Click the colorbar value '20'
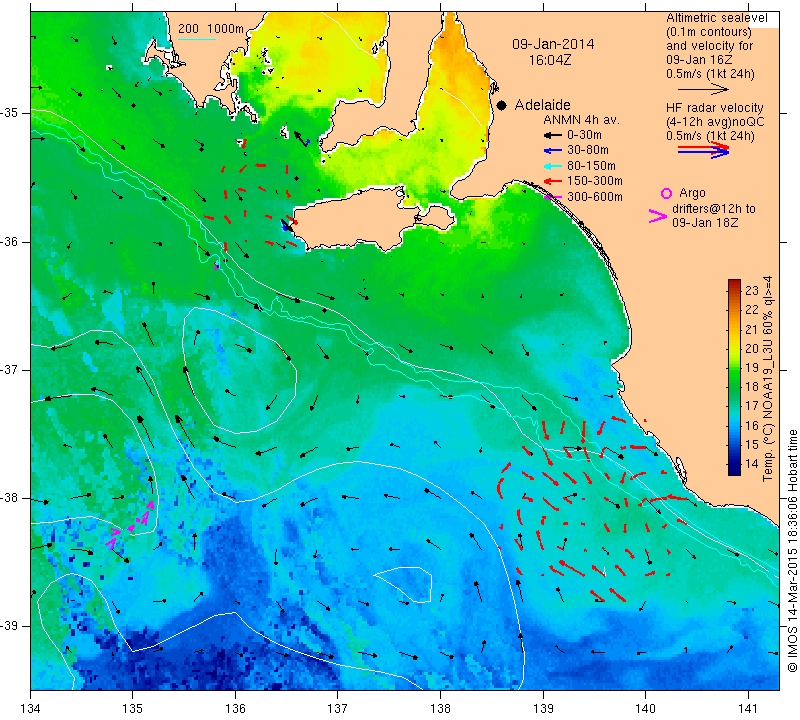The height and width of the screenshot is (720, 800). [752, 349]
